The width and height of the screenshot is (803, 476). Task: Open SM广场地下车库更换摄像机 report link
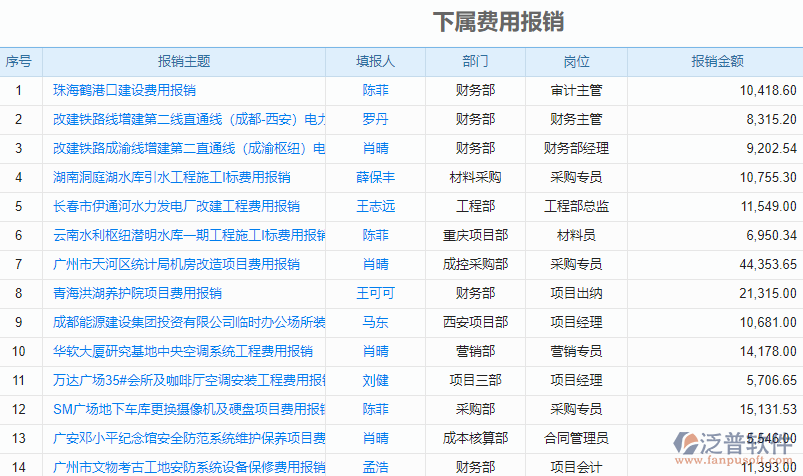point(189,409)
